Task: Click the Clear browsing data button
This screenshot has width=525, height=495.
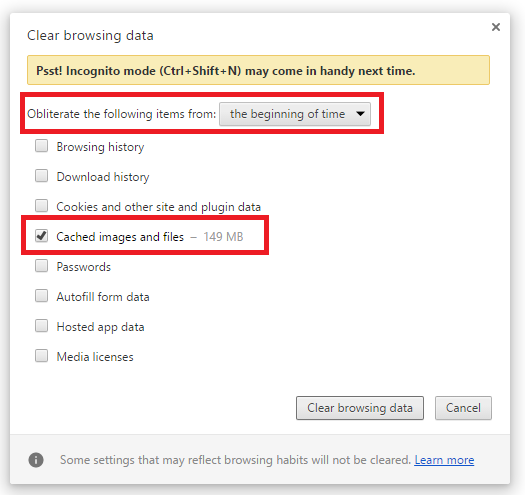Action: 360,408
